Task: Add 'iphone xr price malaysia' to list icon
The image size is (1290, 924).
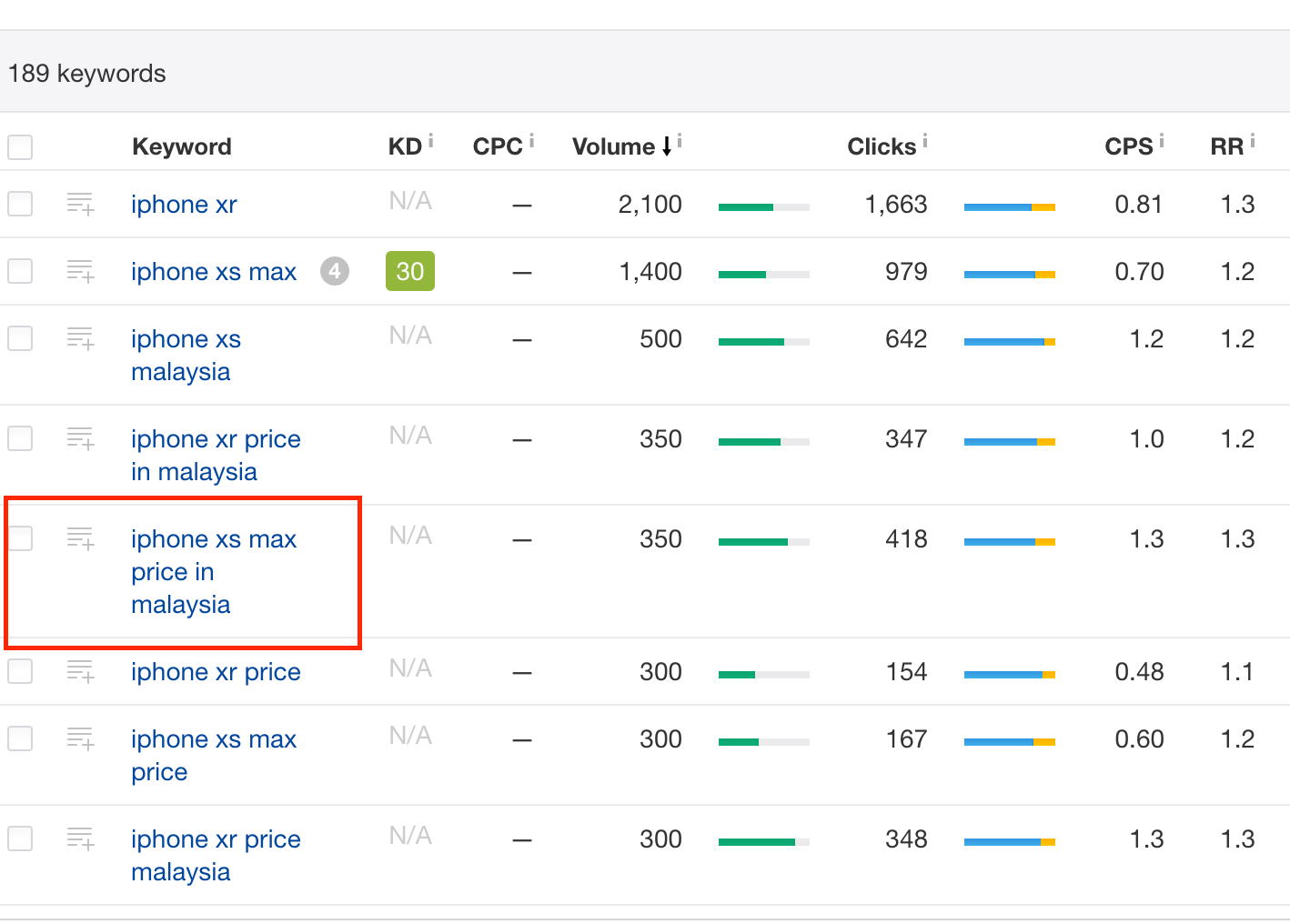Action: pyautogui.click(x=80, y=839)
